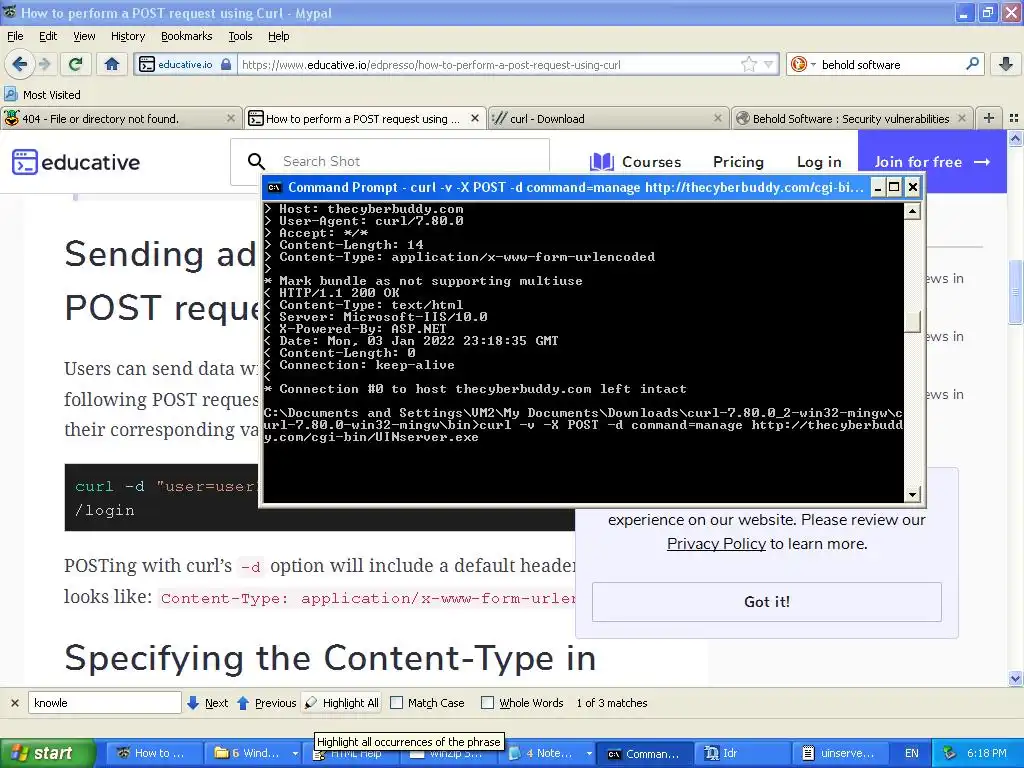Close the curl - Download tab
The image size is (1024, 768).
(x=718, y=118)
